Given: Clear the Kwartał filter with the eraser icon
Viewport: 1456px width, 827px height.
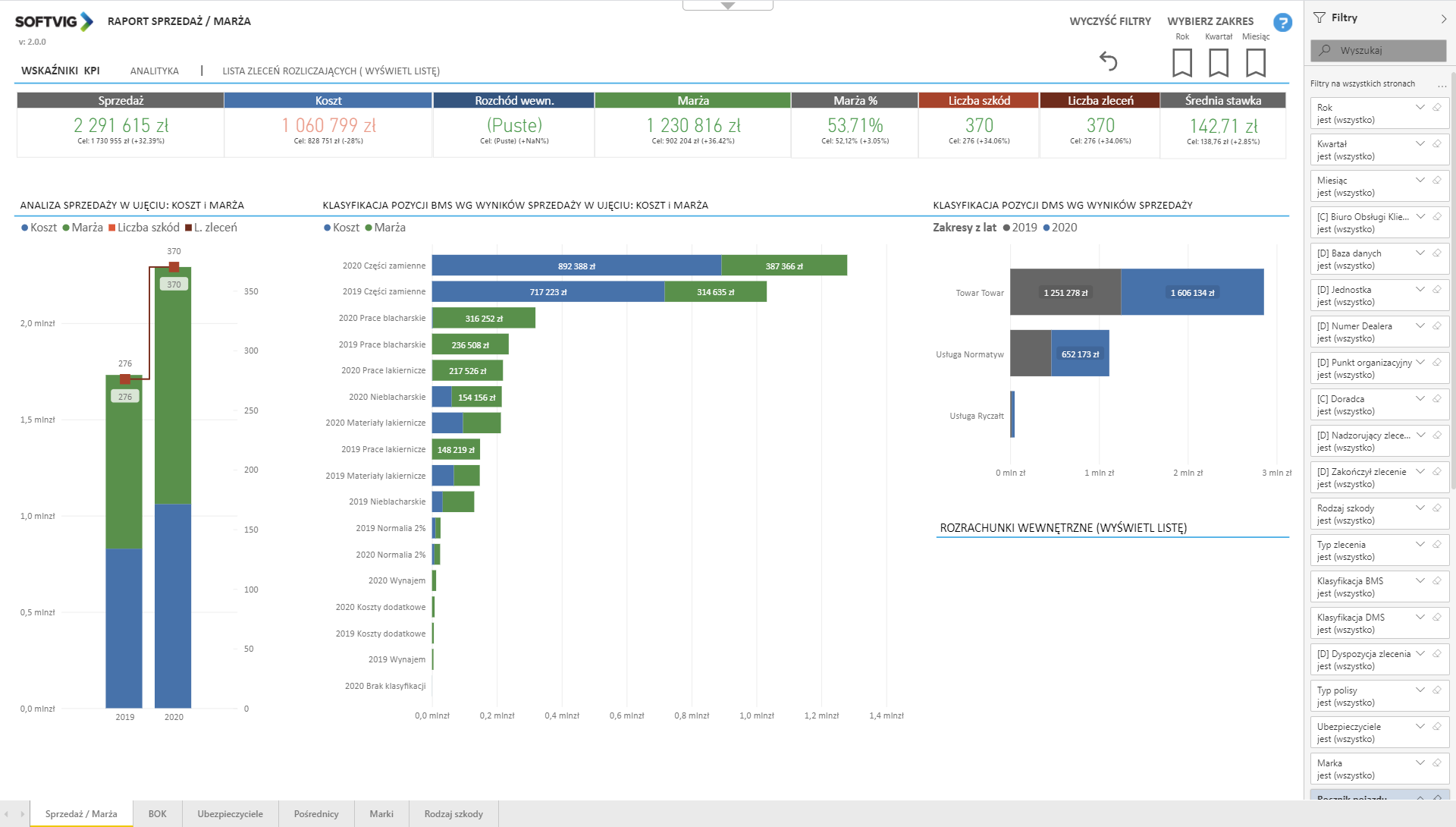Looking at the screenshot, I should click(x=1436, y=143).
